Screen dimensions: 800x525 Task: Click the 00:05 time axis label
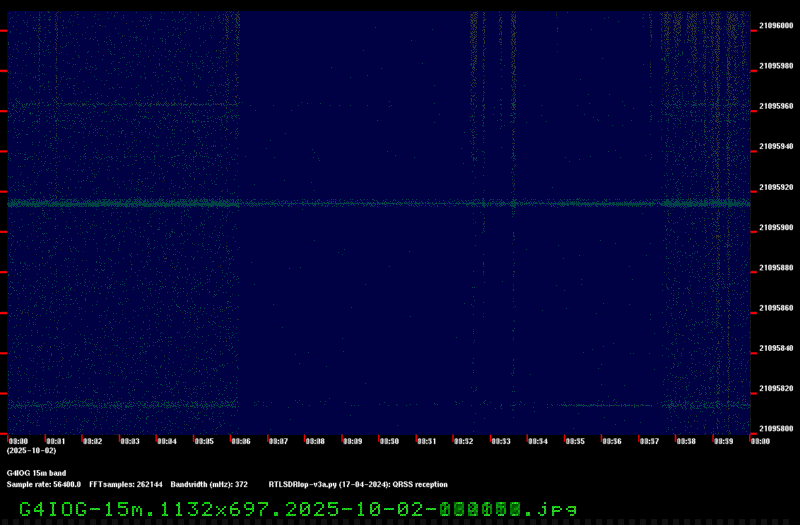204,441
